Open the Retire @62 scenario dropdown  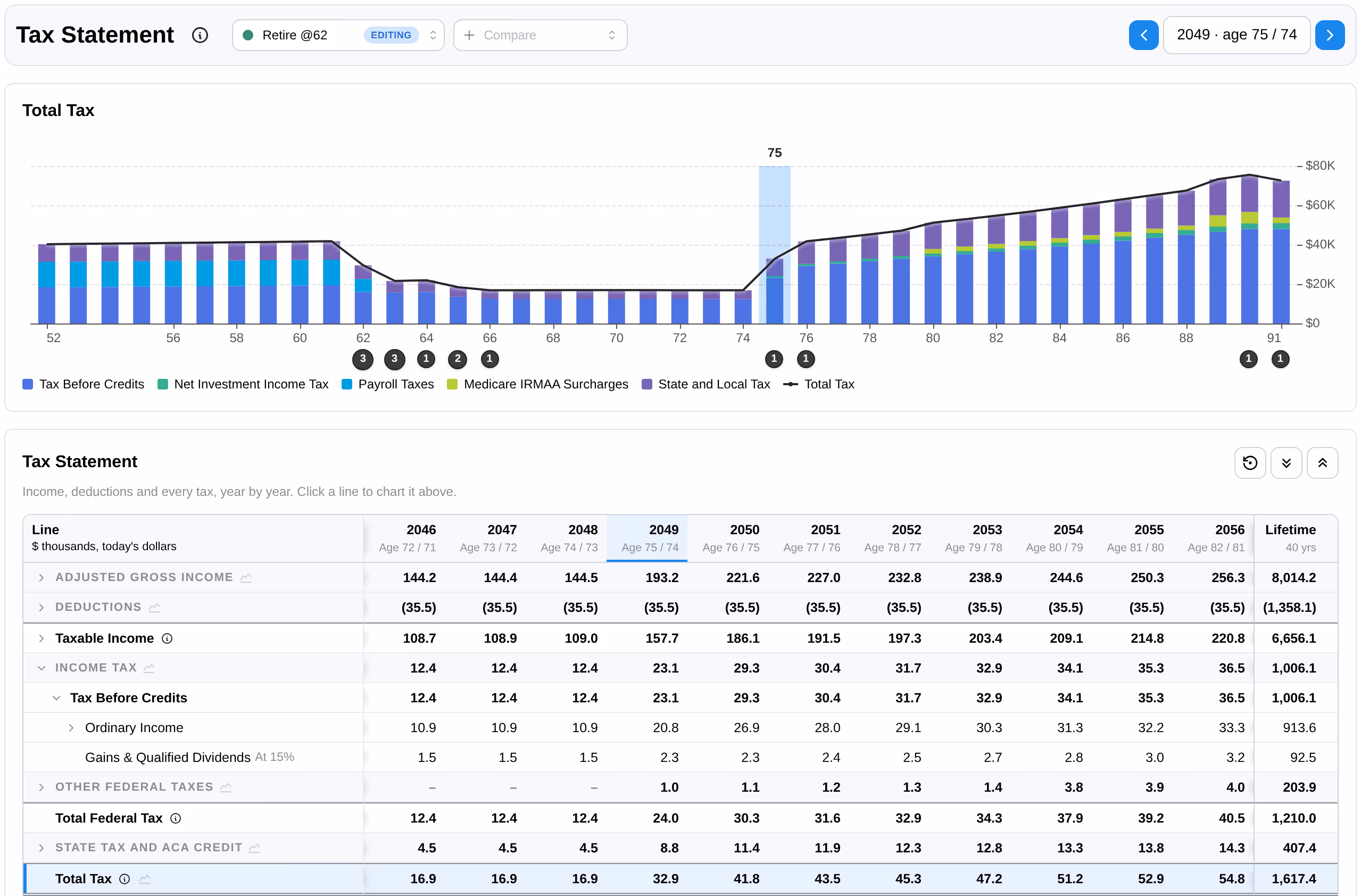pyautogui.click(x=338, y=36)
